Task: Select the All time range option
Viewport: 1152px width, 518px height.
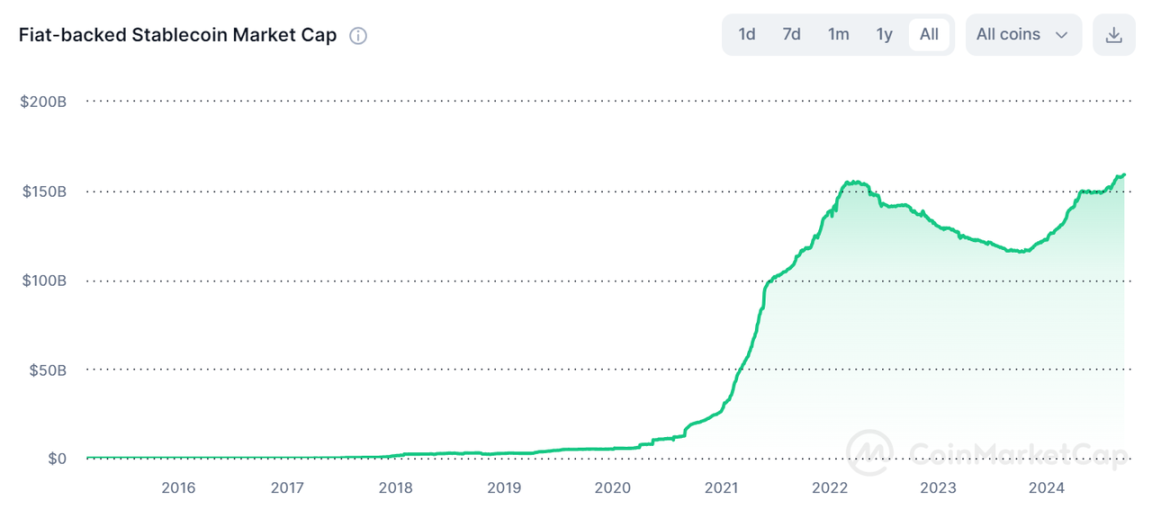Action: (x=929, y=35)
